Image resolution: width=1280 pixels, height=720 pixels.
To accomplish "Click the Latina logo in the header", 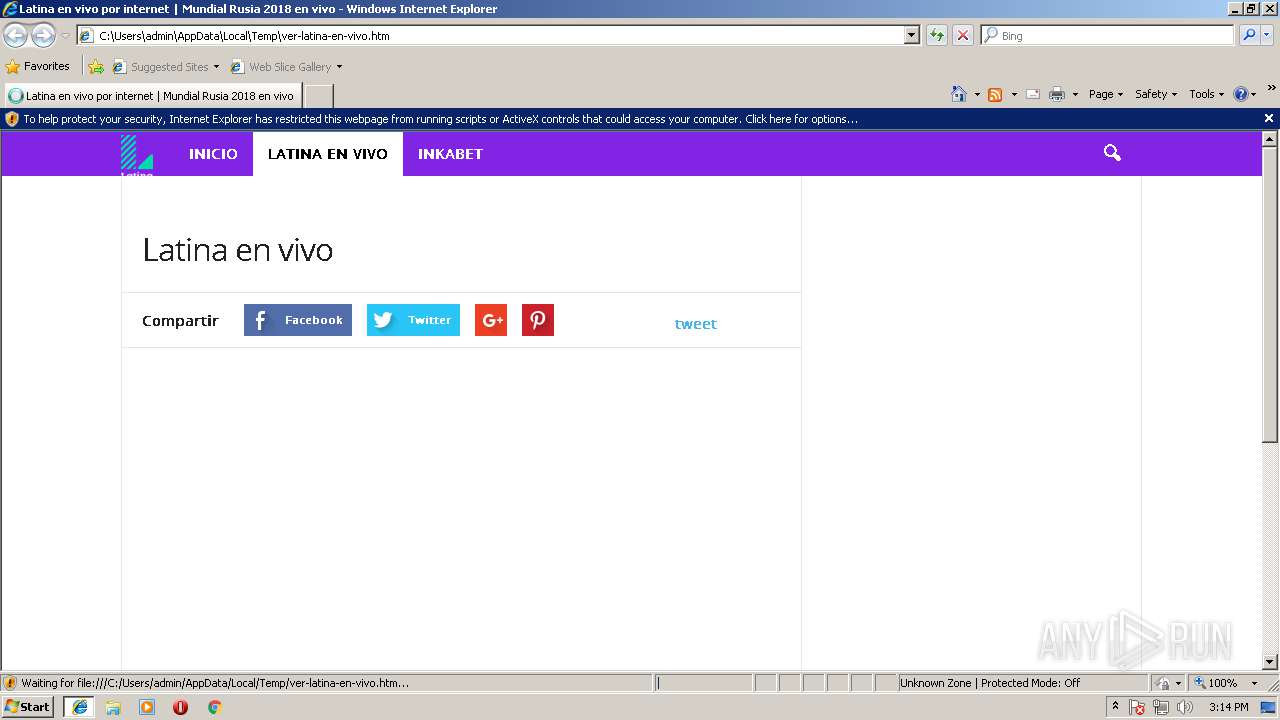I will pyautogui.click(x=137, y=155).
